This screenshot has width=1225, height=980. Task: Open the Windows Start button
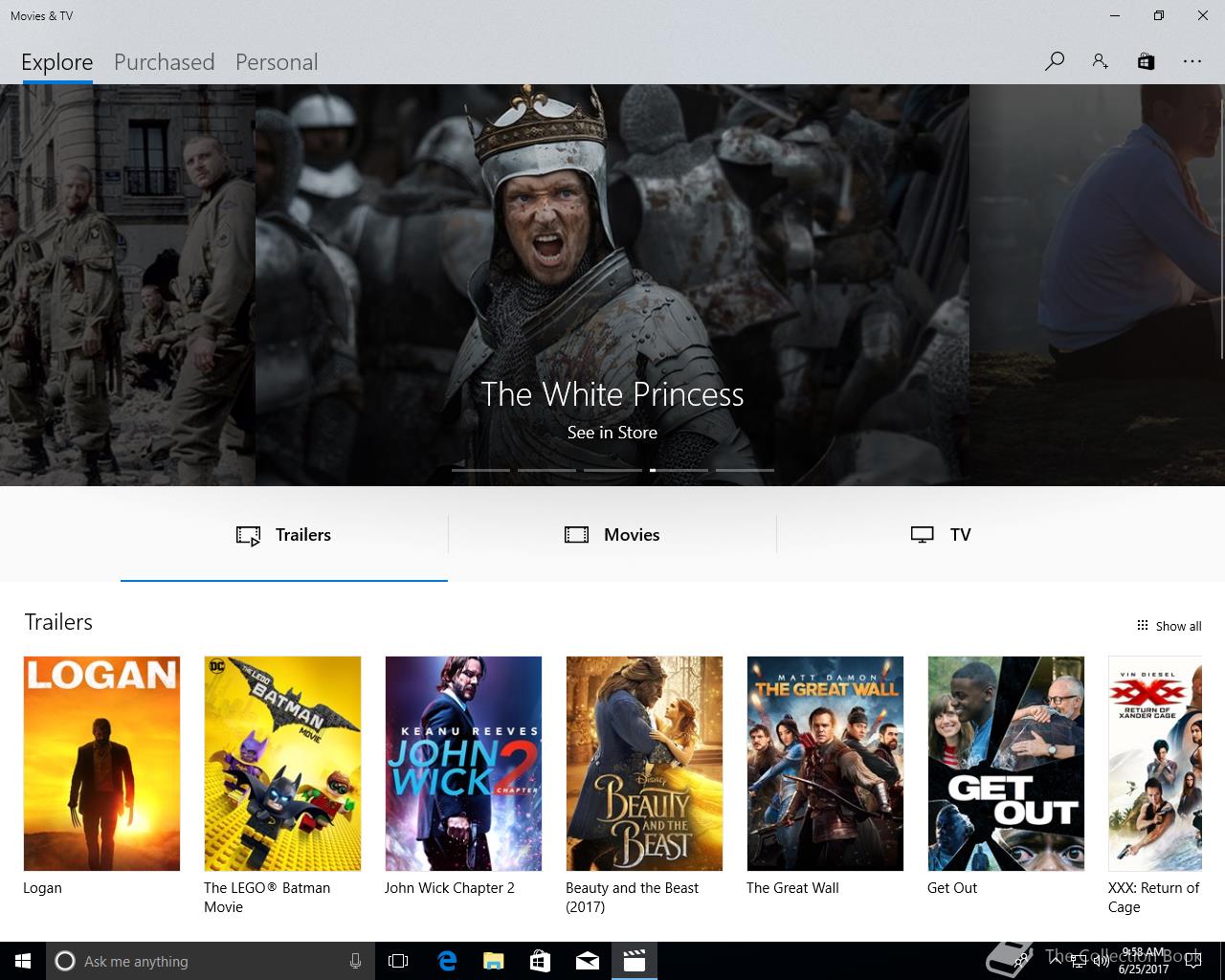tap(23, 961)
